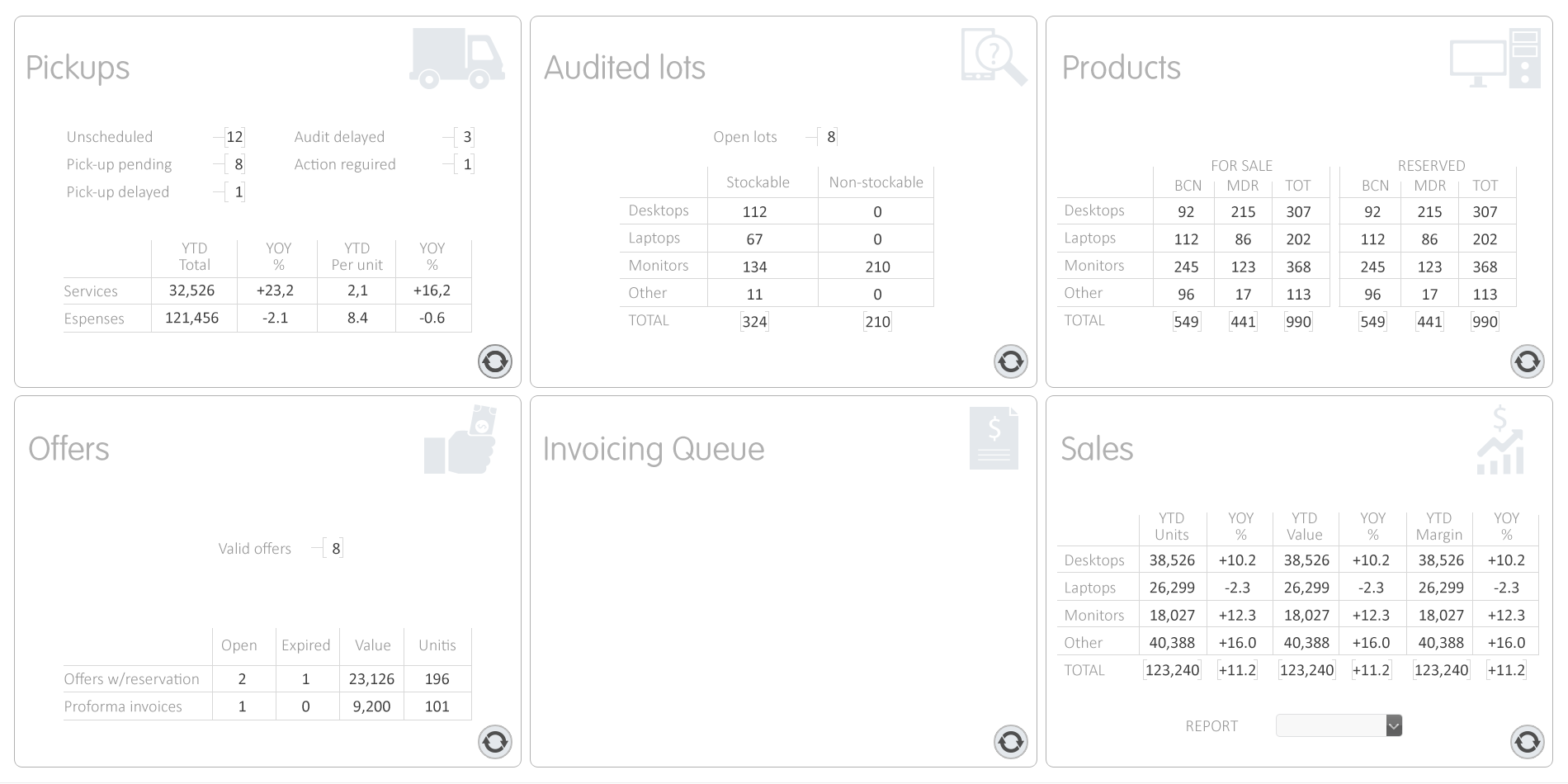
Task: Click the Audit delayed count box
Action: coord(467,137)
